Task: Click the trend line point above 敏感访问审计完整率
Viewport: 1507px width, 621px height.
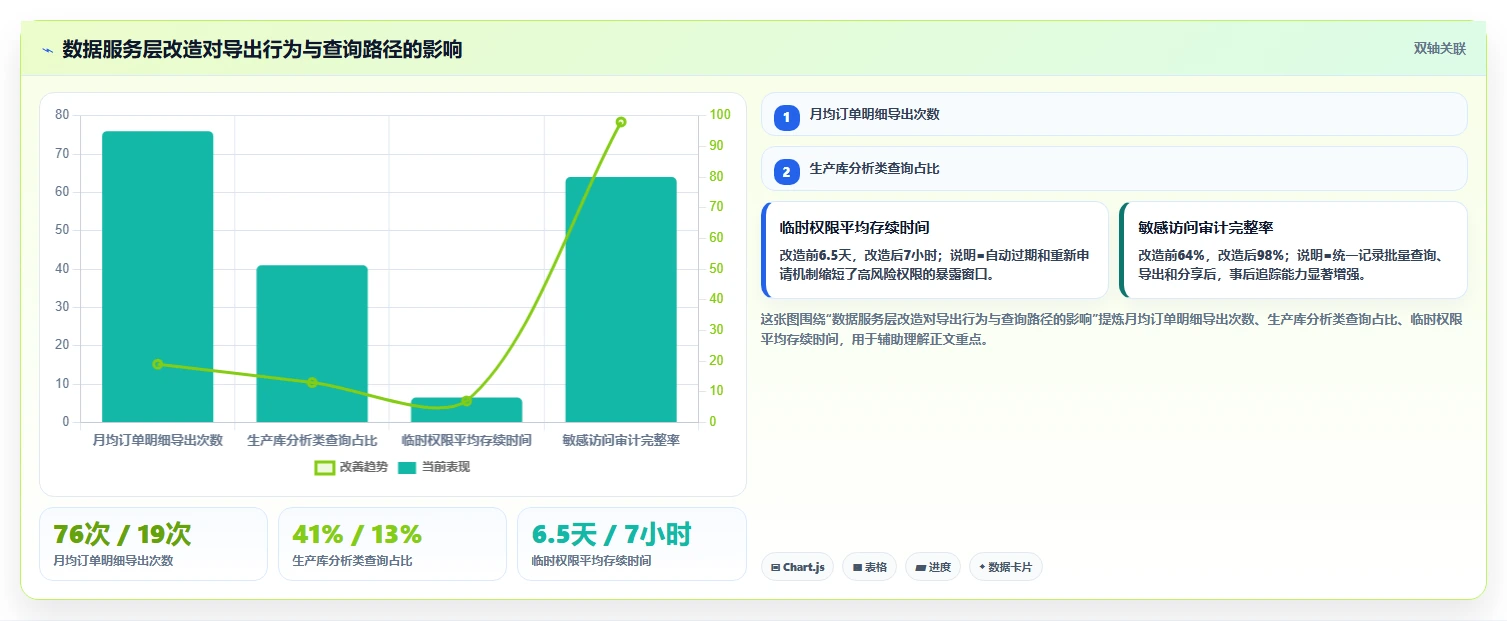Action: click(x=621, y=122)
